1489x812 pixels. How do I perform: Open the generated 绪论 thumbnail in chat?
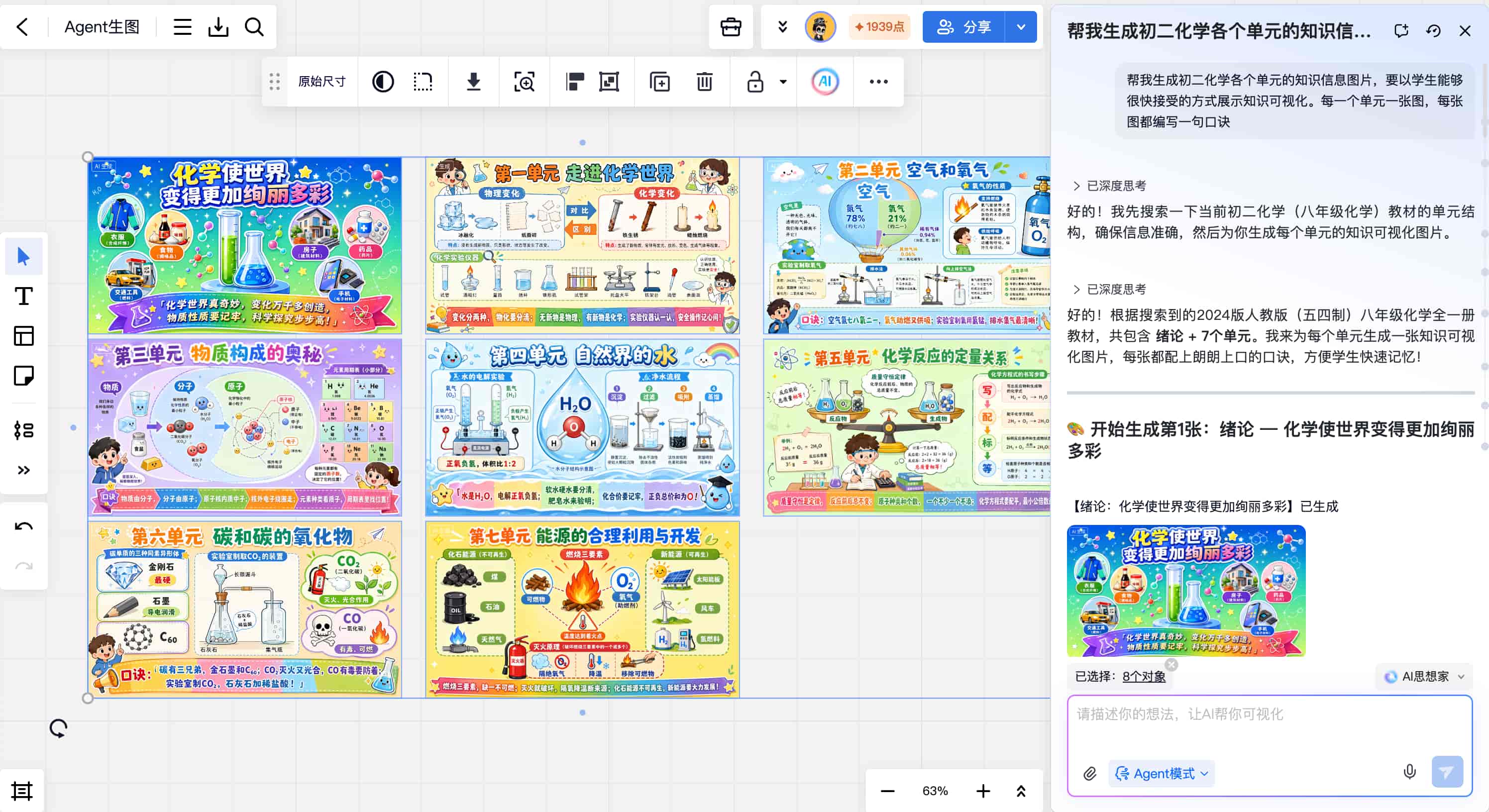pyautogui.click(x=1186, y=591)
